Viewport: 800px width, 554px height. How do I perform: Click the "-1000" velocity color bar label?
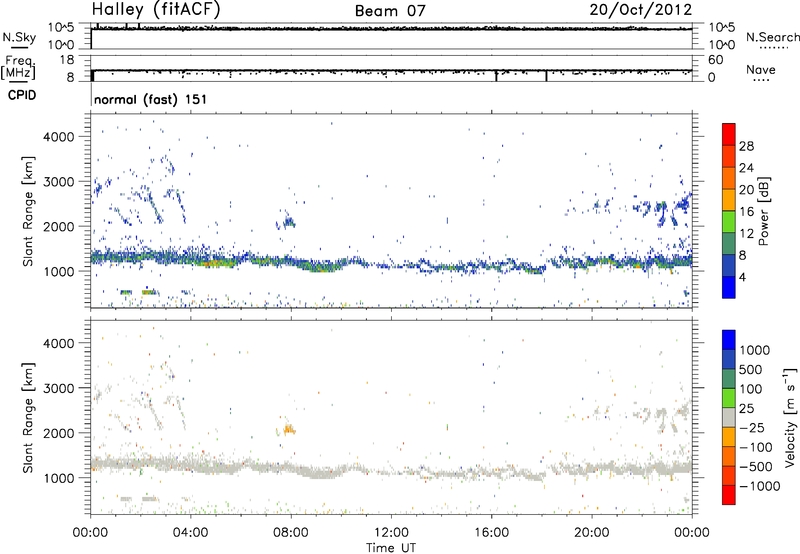pos(760,486)
